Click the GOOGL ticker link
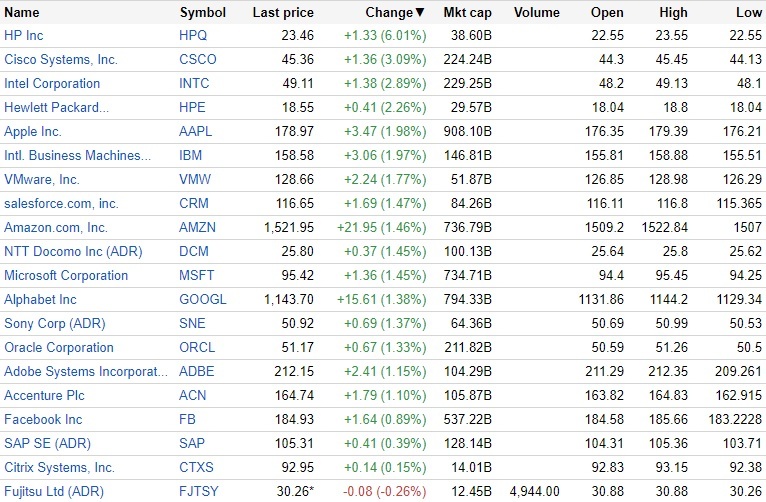Viewport: 766px width, 502px height. coord(203,300)
